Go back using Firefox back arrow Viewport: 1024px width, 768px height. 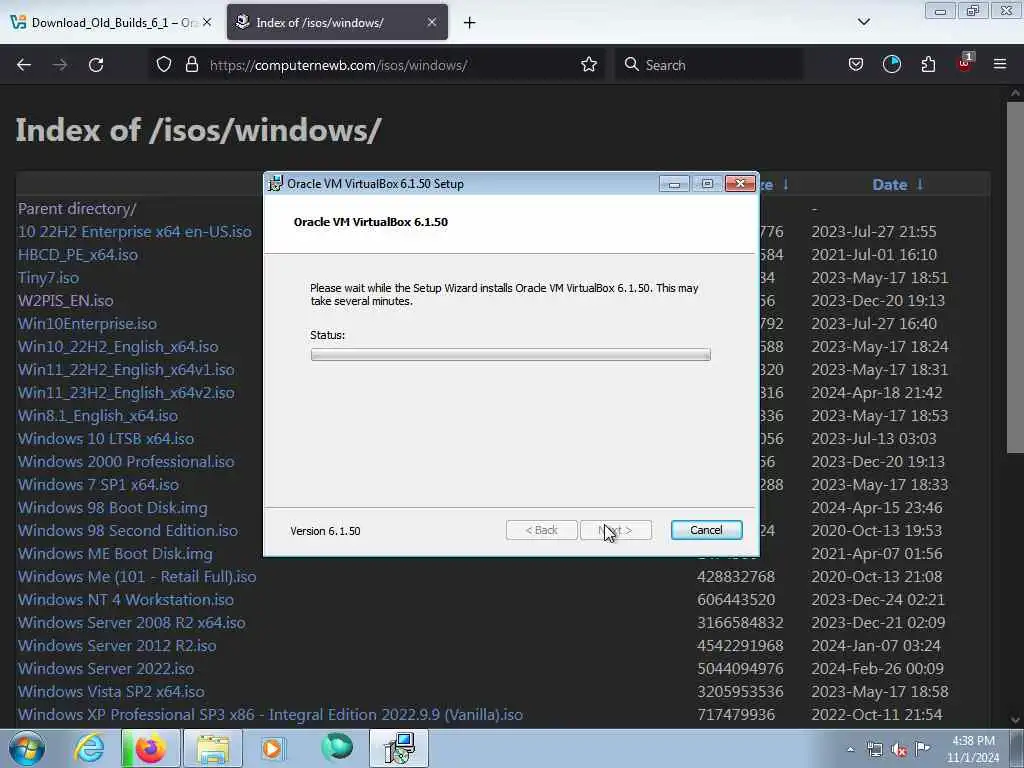(x=24, y=65)
